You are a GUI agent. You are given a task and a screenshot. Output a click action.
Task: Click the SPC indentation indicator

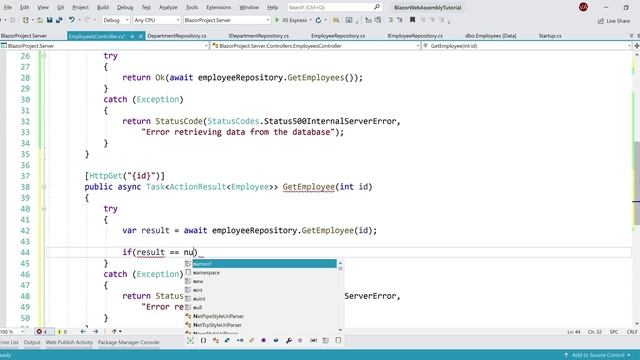(x=614, y=332)
